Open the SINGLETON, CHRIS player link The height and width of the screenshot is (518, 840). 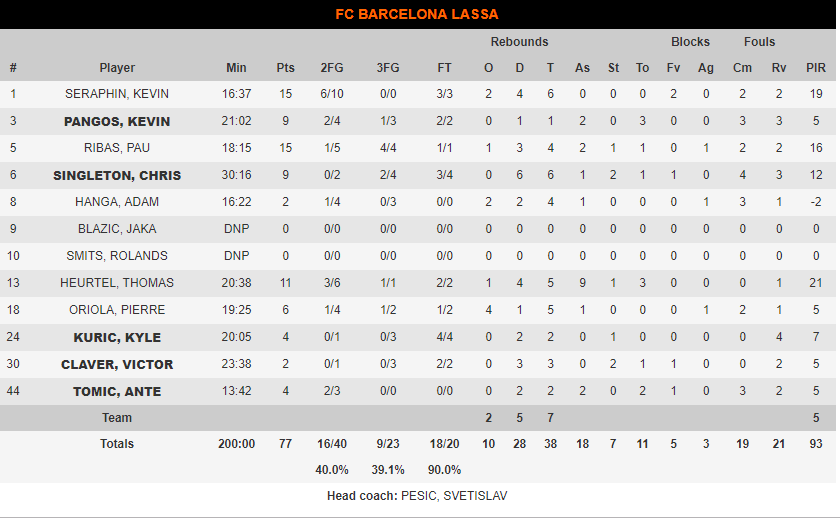117,176
